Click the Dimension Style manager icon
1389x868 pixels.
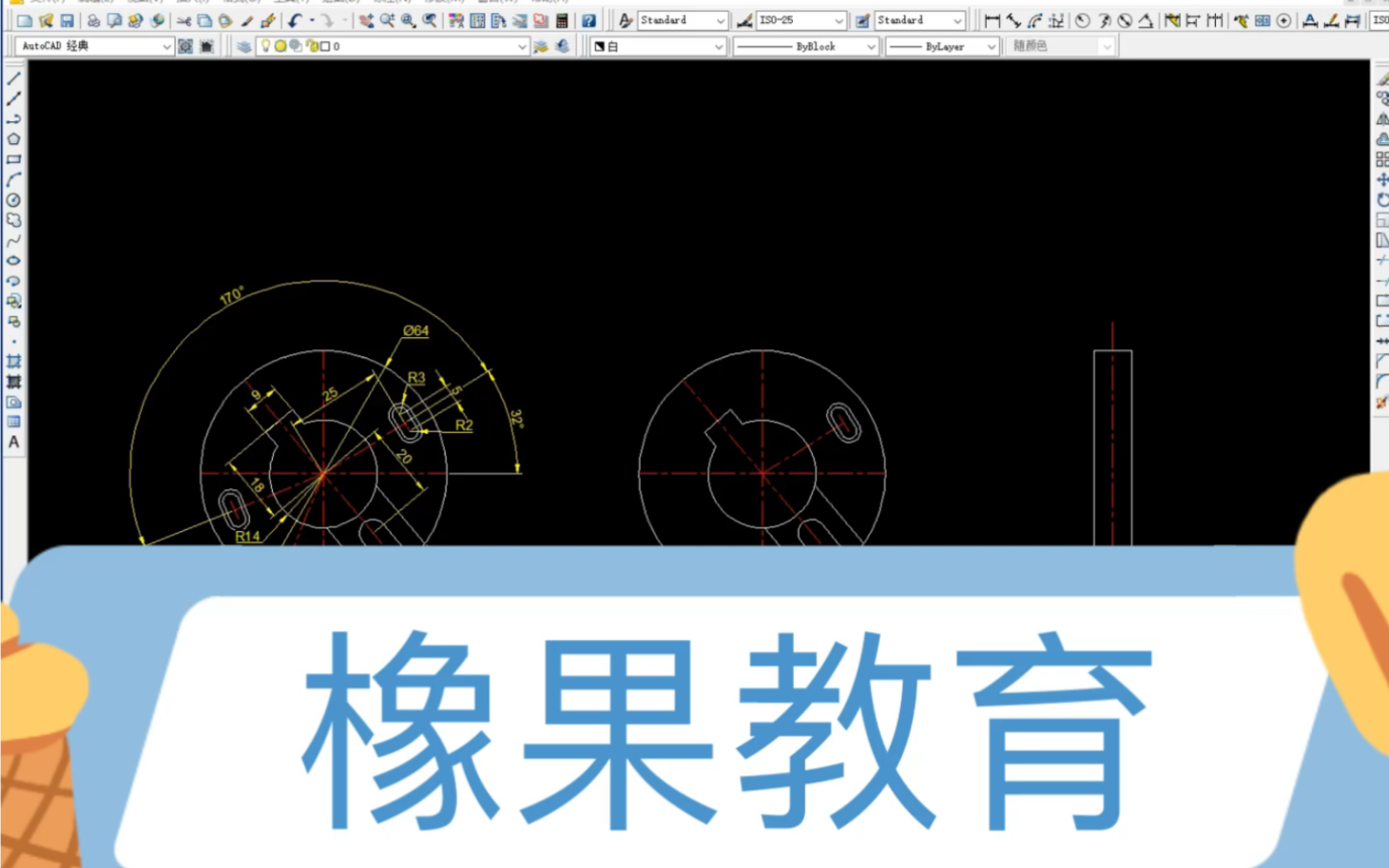point(744,20)
